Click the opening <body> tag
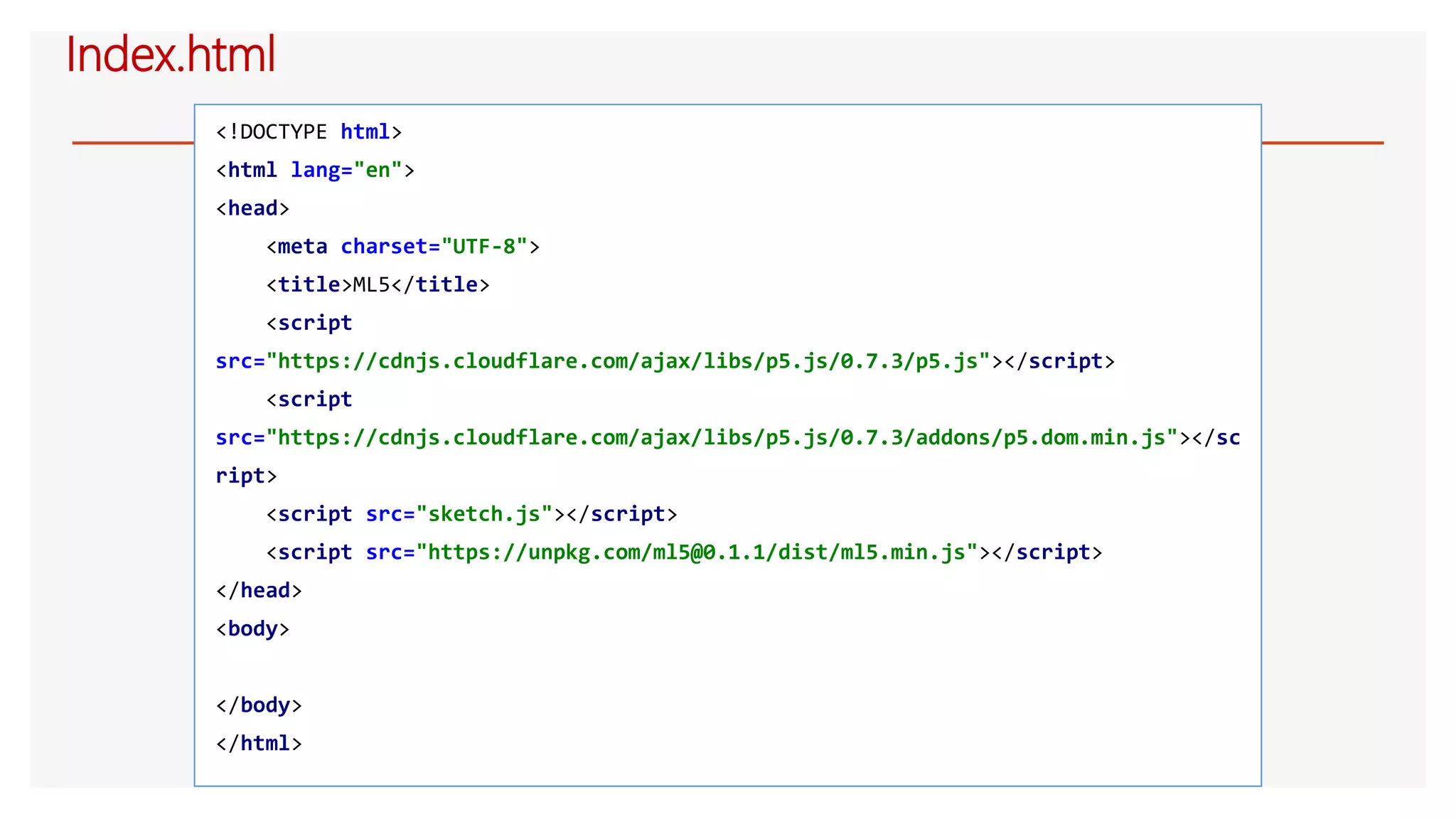Viewport: 1456px width, 819px height. pos(252,629)
